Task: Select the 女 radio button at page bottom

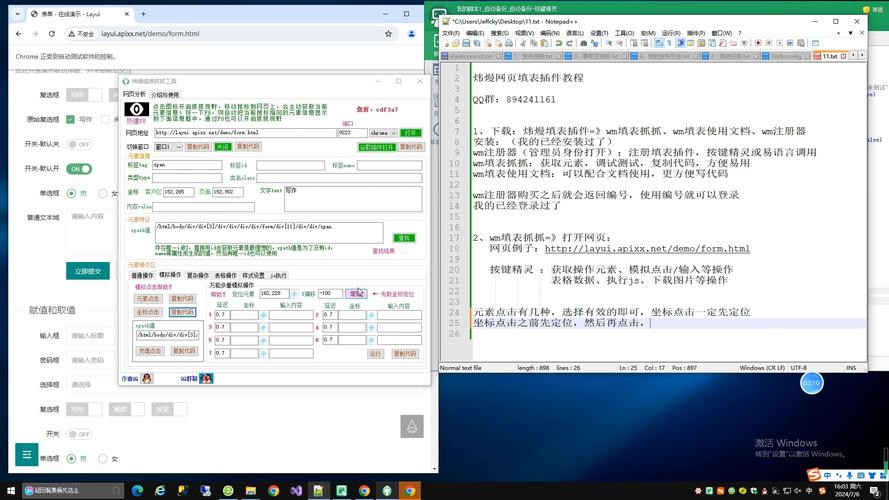Action: click(104, 459)
